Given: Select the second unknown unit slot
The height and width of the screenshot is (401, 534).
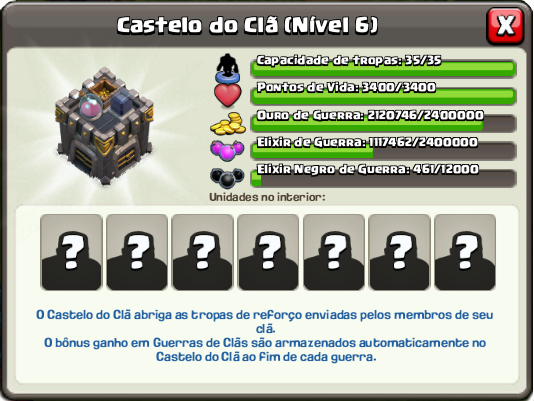Looking at the screenshot, I should coord(137,252).
